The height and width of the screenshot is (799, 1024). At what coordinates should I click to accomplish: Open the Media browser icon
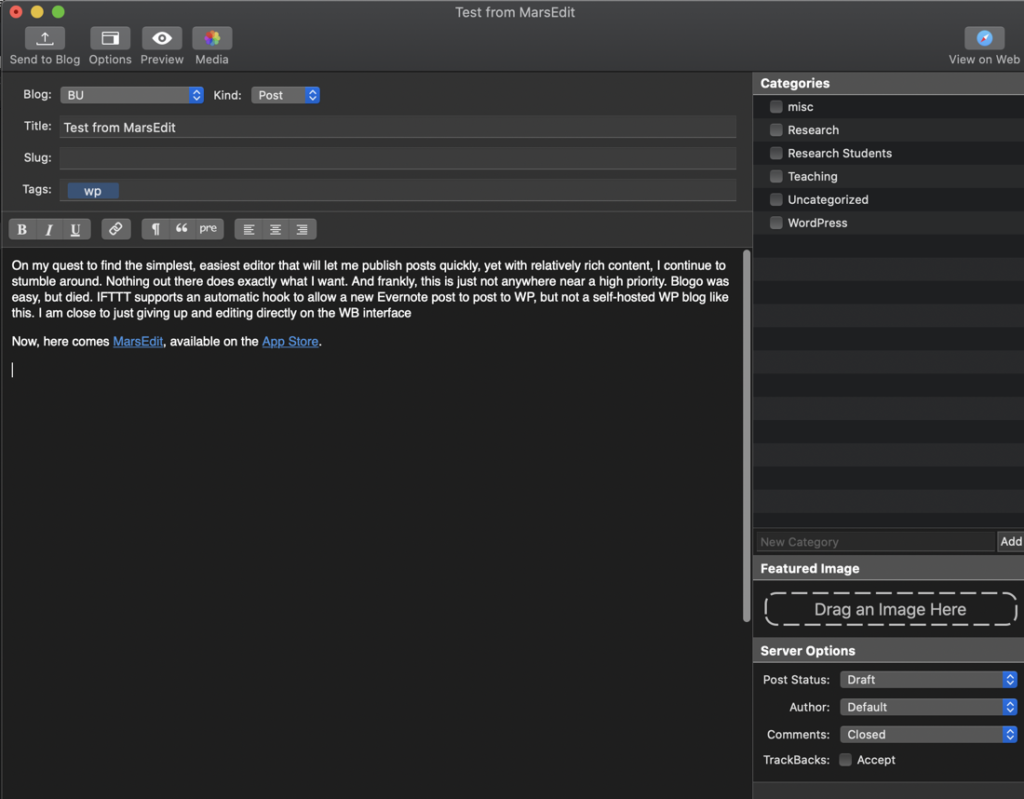212,38
